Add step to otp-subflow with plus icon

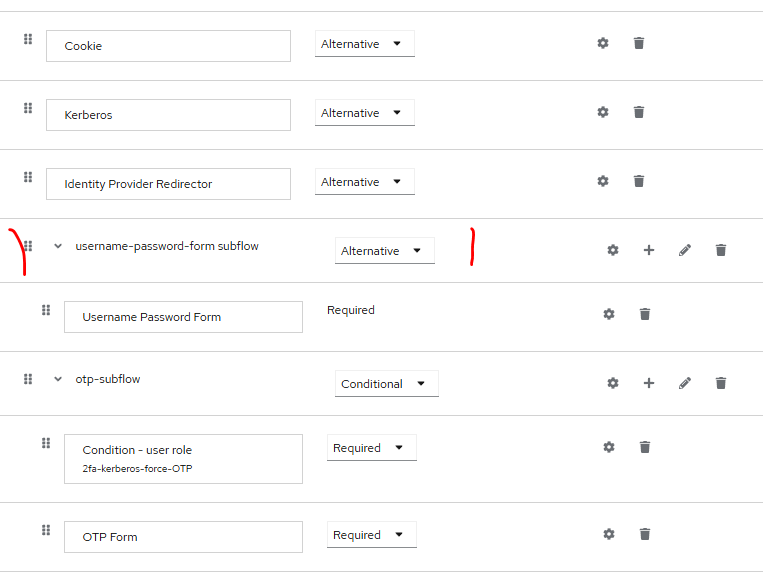649,383
